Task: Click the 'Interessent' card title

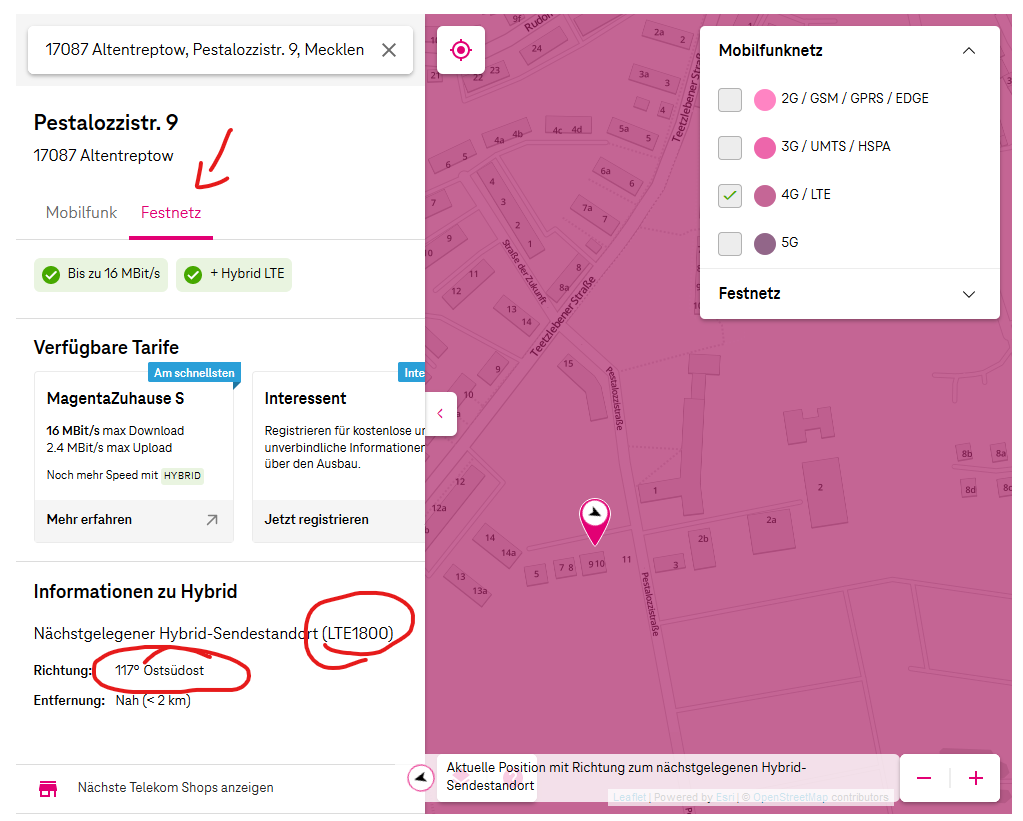Action: 305,398
